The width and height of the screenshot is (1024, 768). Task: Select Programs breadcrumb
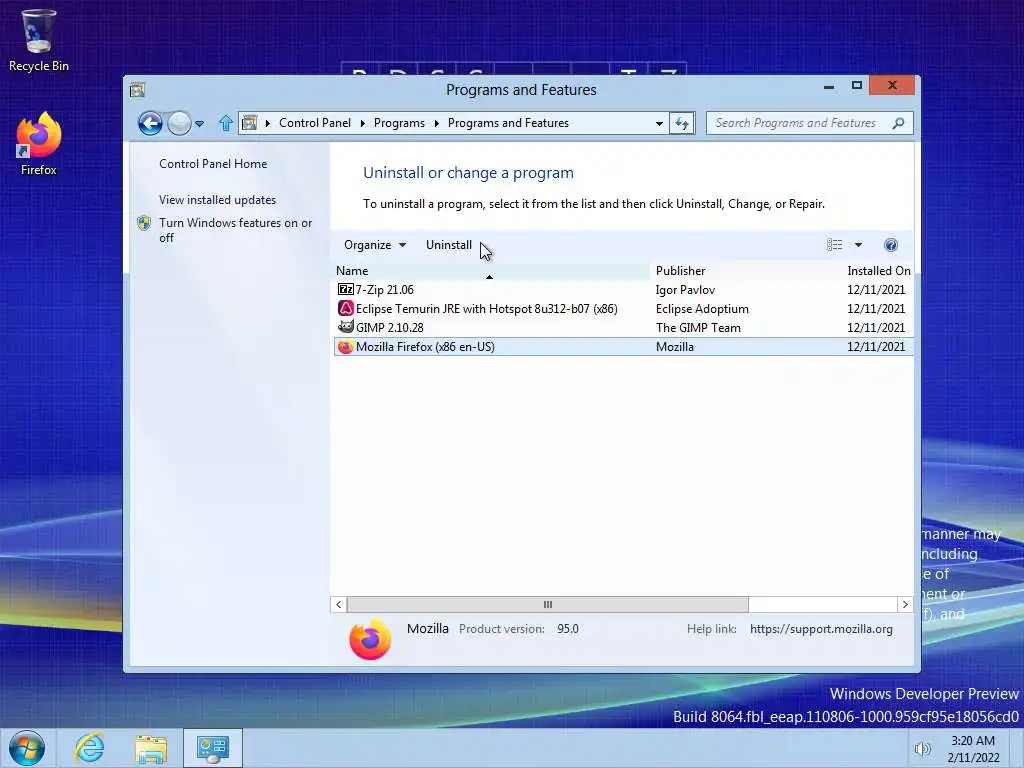(x=399, y=123)
